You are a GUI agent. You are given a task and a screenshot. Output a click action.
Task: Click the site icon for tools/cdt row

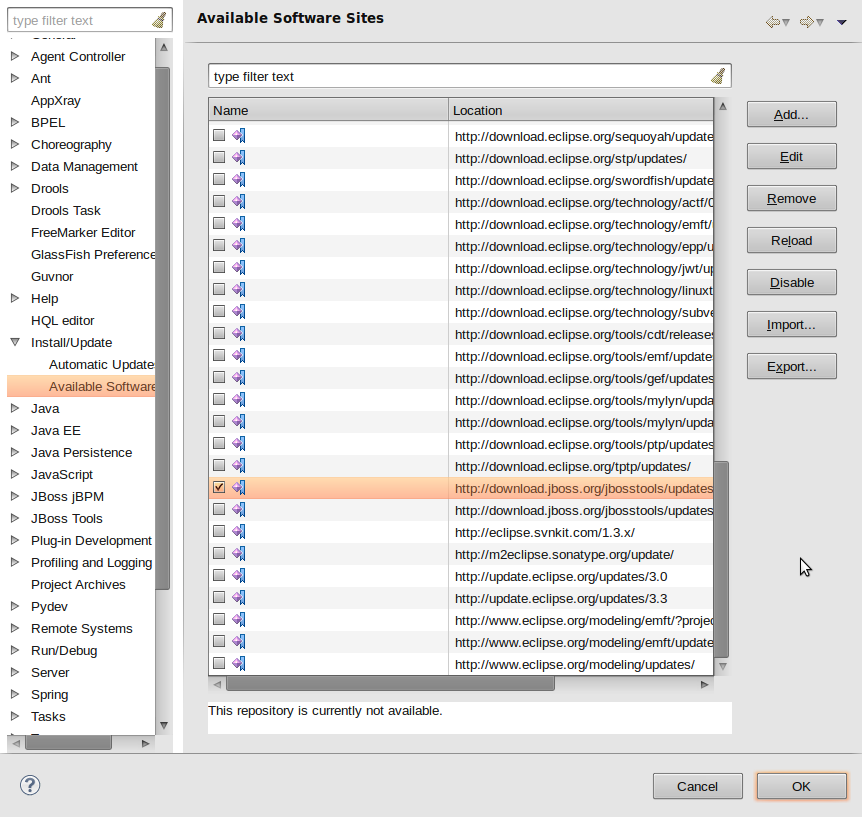tap(239, 333)
